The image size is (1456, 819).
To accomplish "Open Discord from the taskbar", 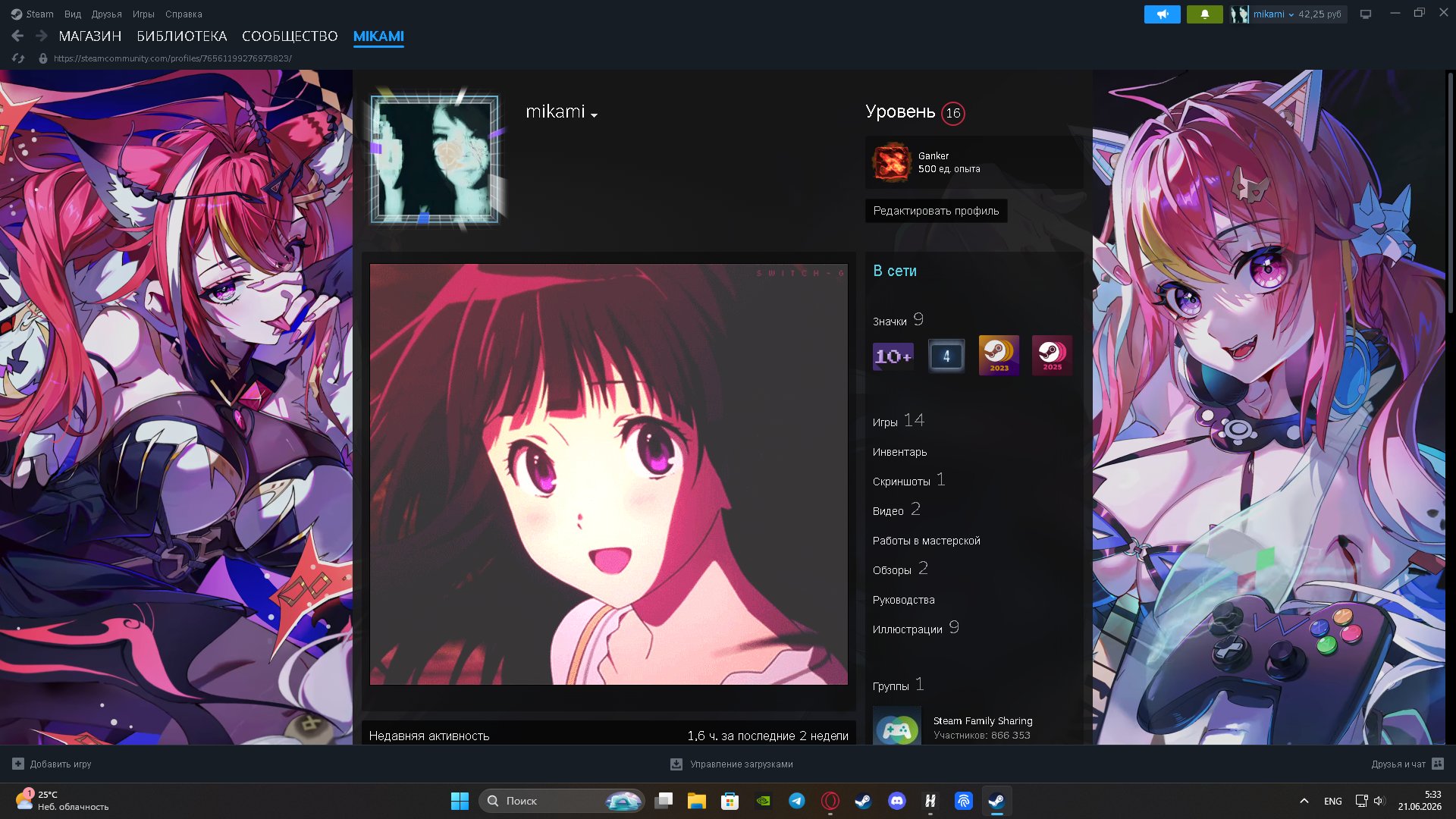I will [x=897, y=801].
